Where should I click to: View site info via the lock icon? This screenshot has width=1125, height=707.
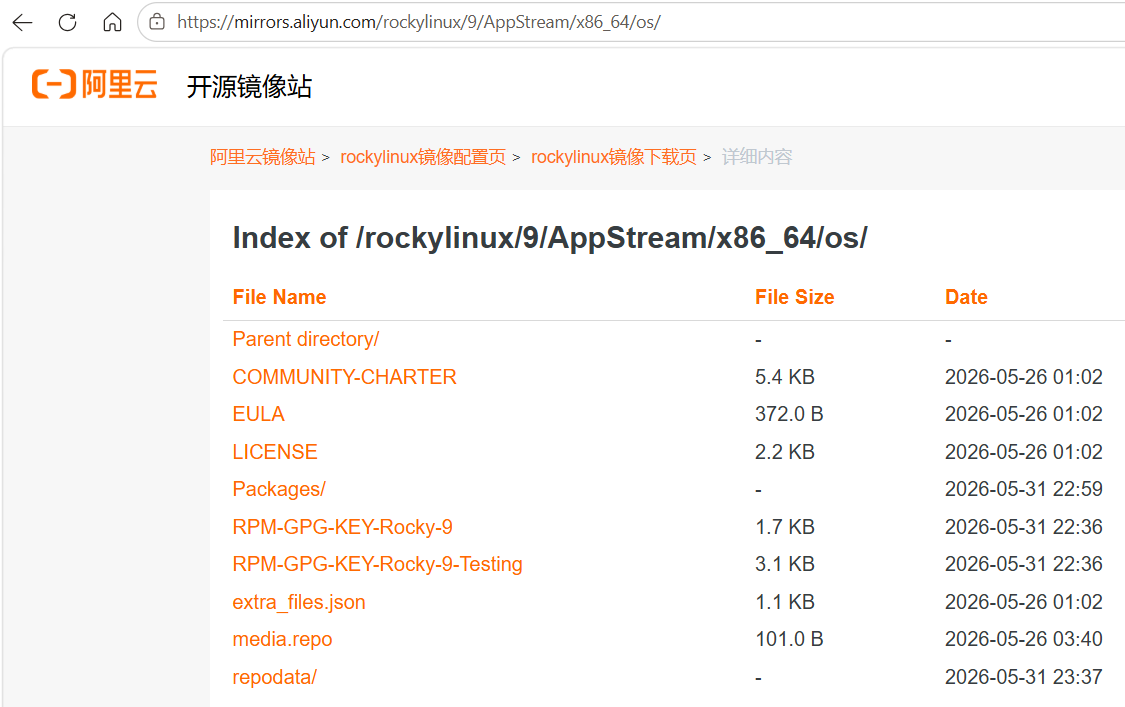[156, 22]
